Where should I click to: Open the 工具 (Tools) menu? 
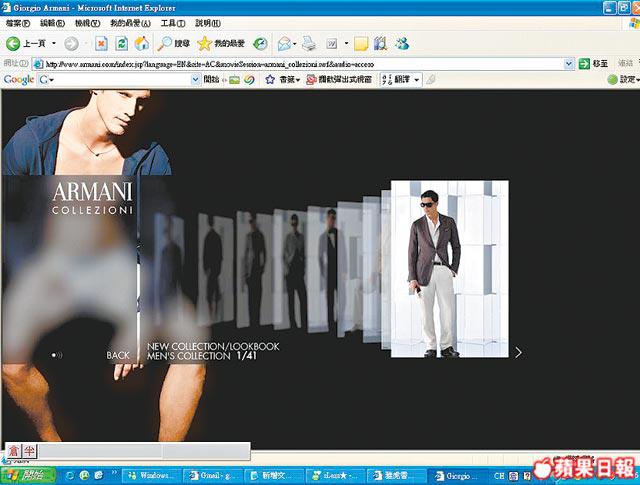coord(173,23)
